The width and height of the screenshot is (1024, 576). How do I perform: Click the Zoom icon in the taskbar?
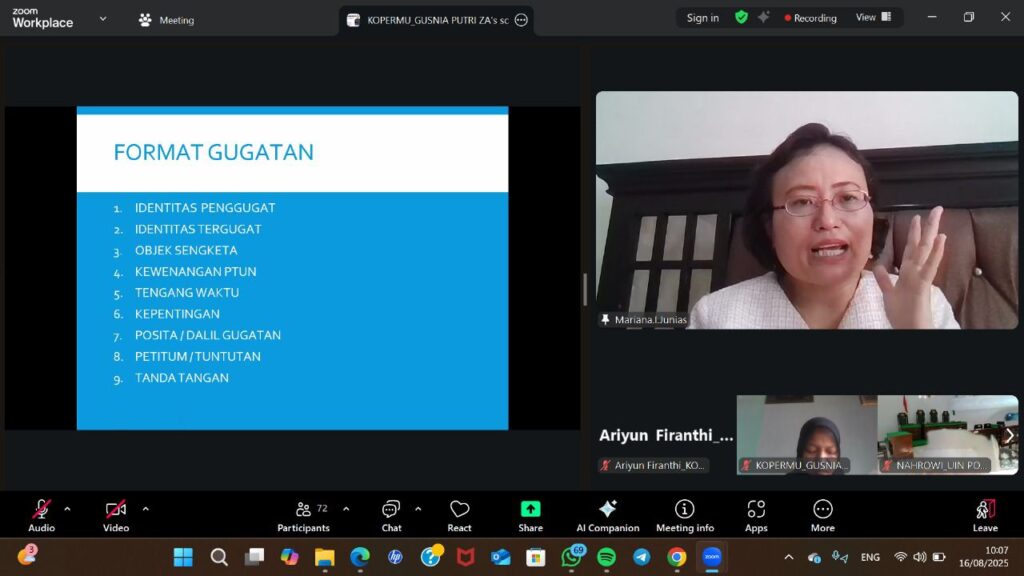click(712, 557)
